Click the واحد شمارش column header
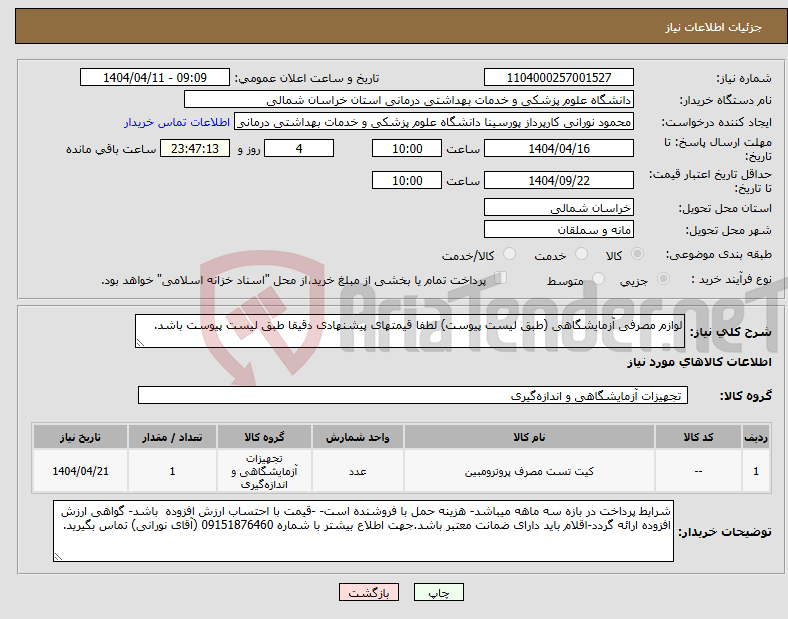The width and height of the screenshot is (788, 619). tap(357, 437)
